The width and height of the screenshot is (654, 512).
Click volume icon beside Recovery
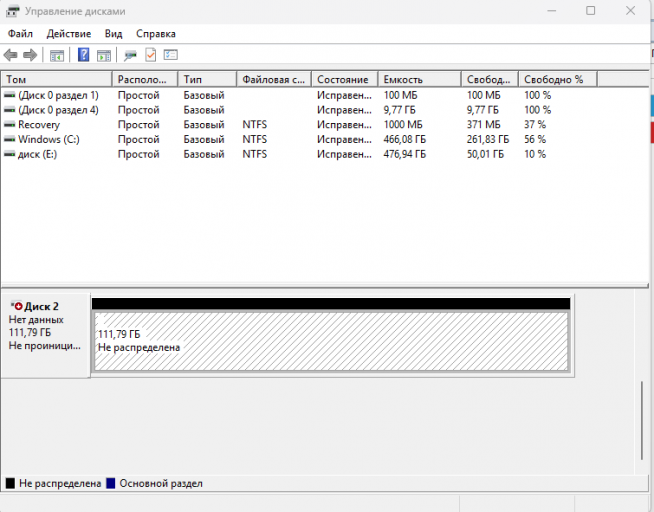pos(10,125)
